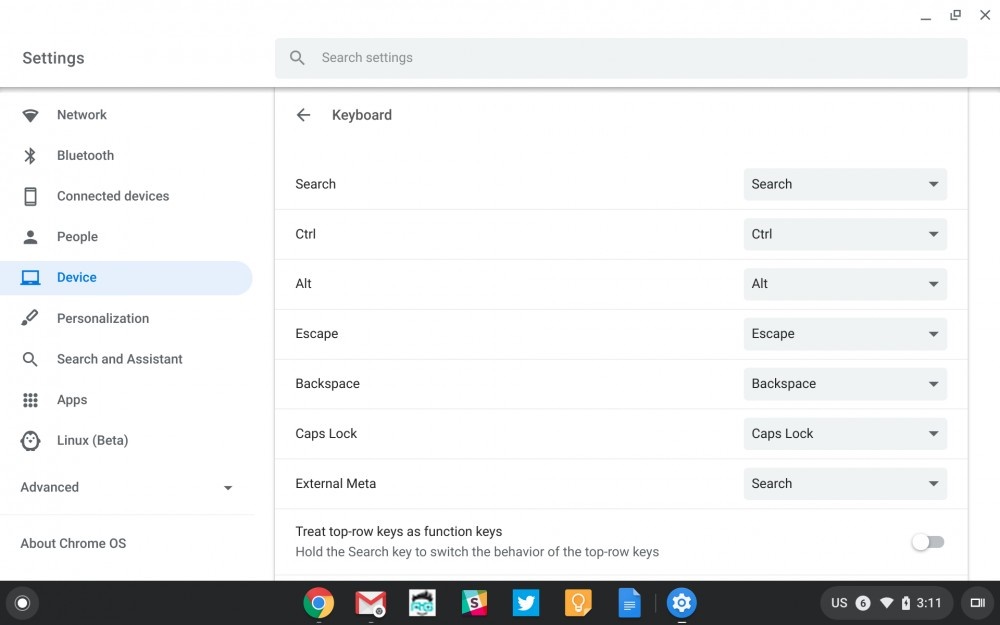
Task: Change the Escape key mapping dropdown
Action: click(x=845, y=334)
